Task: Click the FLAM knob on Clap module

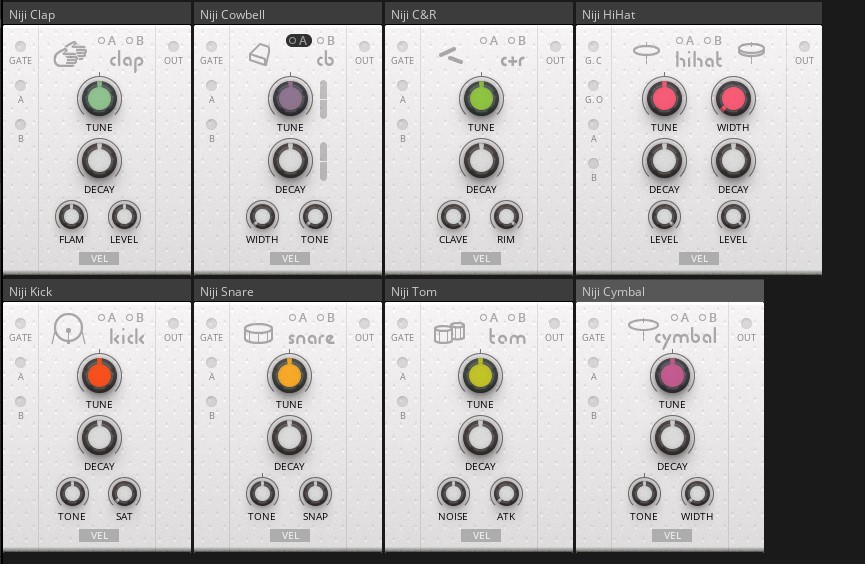Action: pyautogui.click(x=71, y=215)
